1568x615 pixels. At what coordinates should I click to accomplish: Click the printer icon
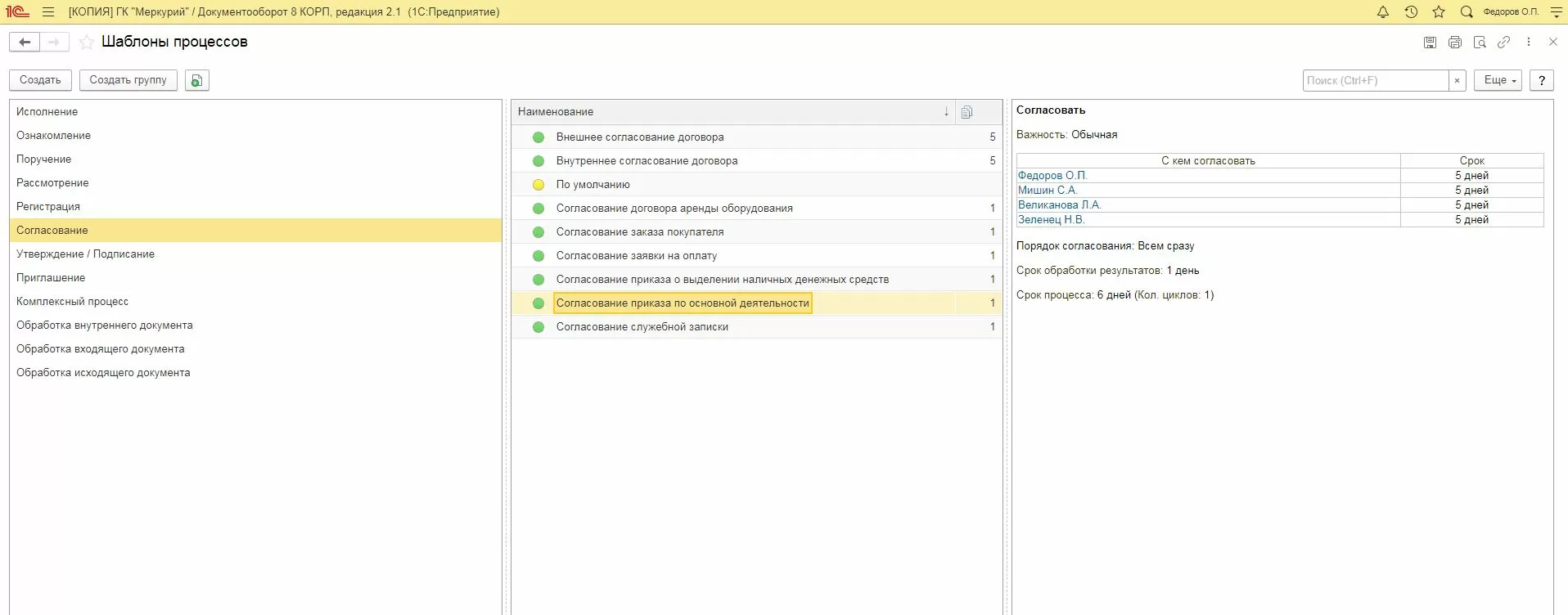point(1454,43)
